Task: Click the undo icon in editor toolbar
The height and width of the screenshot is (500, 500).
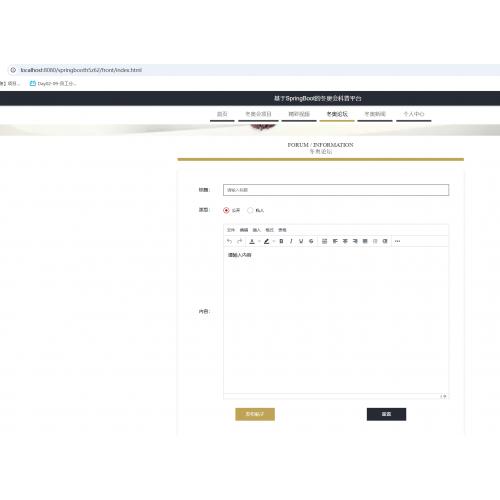Action: 229,241
